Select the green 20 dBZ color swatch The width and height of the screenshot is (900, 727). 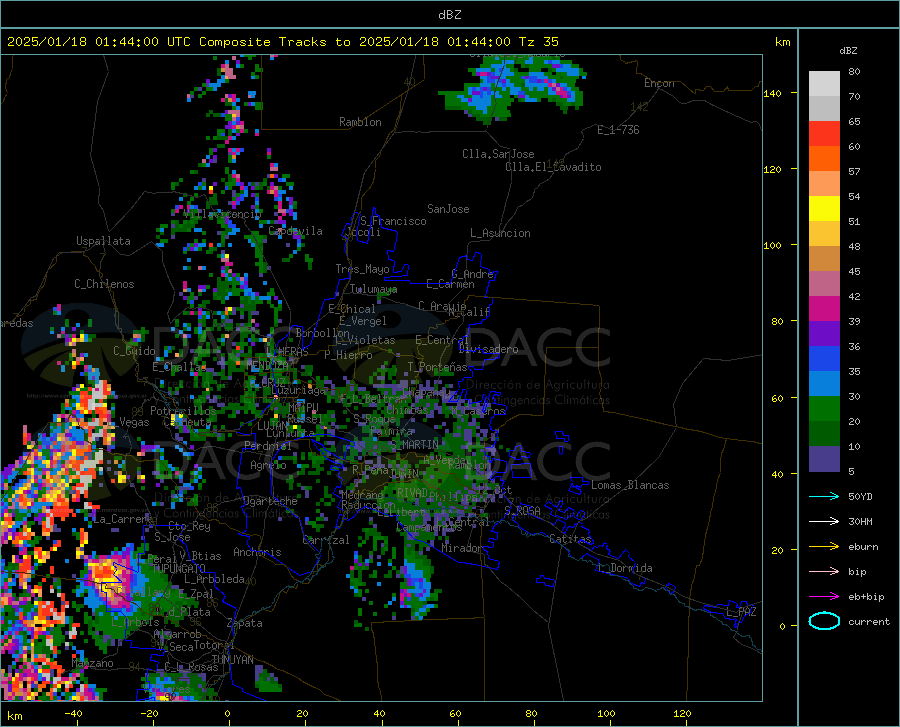(x=824, y=409)
